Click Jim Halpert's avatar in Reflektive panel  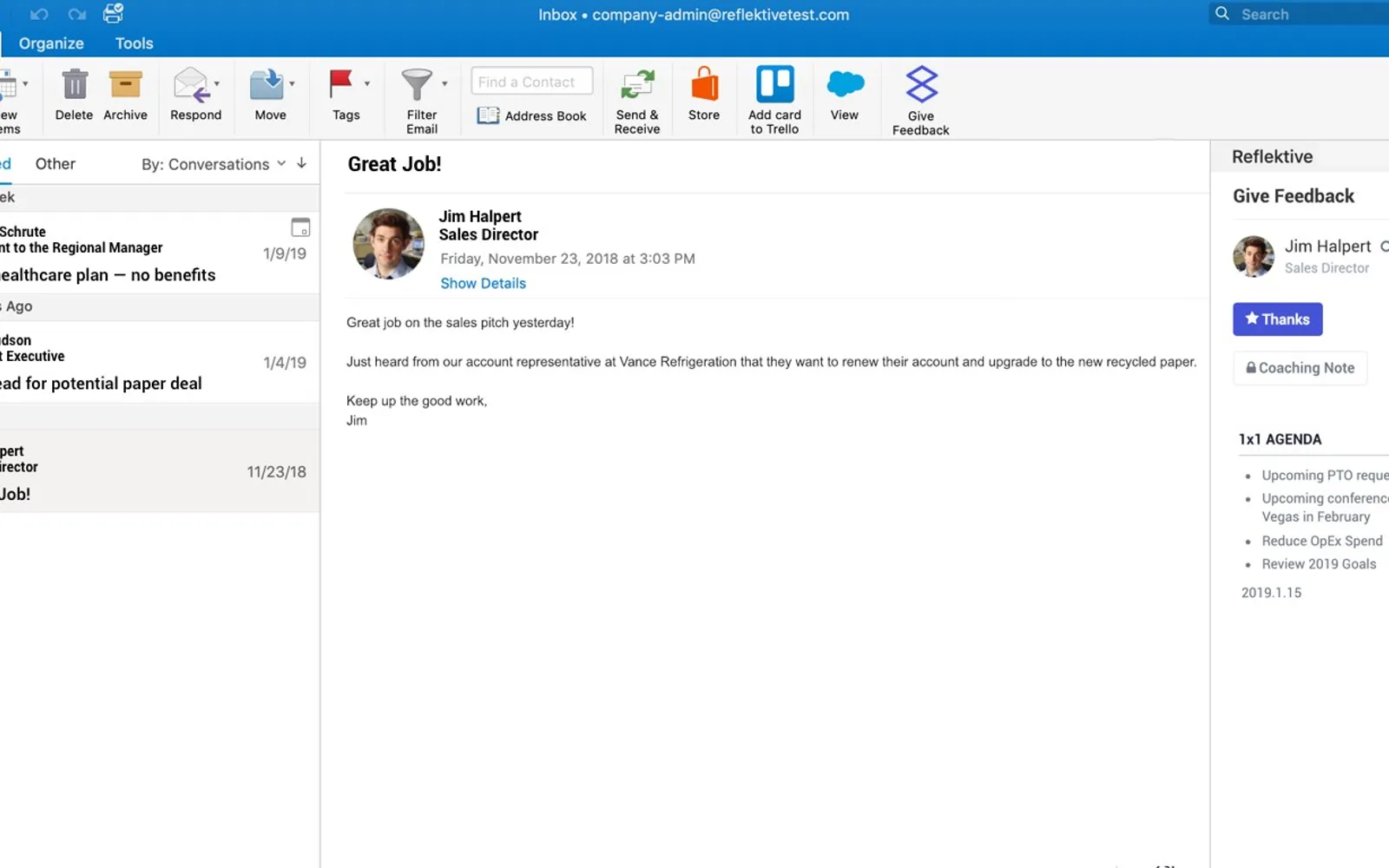click(1254, 257)
